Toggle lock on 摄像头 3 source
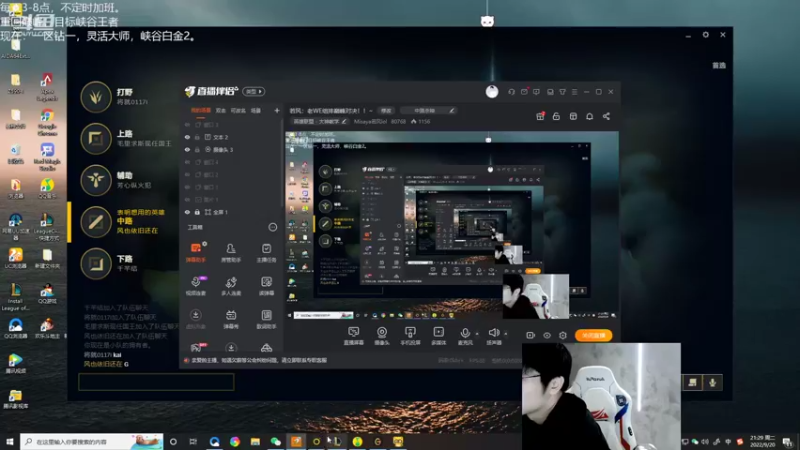 [x=197, y=150]
